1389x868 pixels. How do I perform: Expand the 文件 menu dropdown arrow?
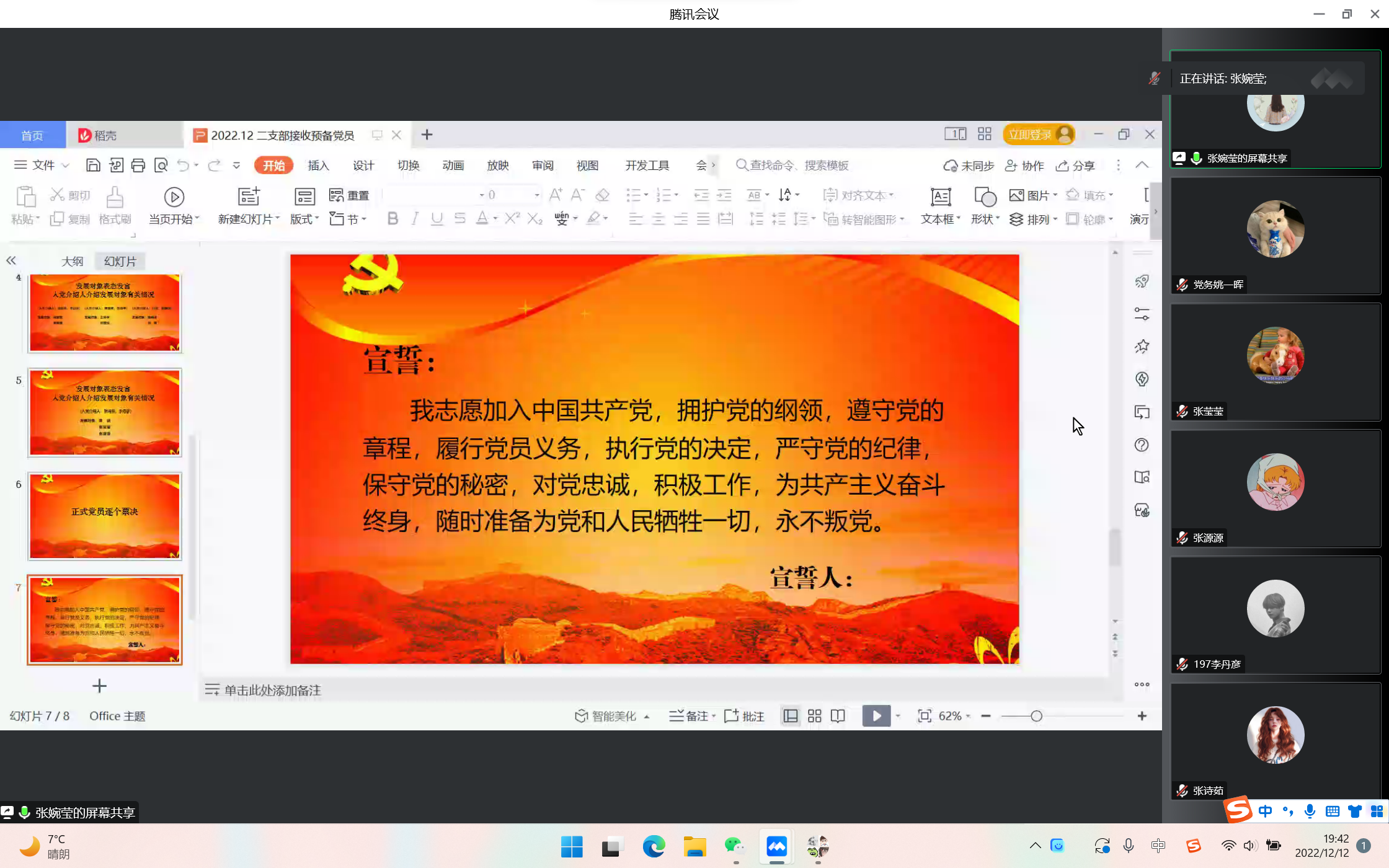(65, 166)
